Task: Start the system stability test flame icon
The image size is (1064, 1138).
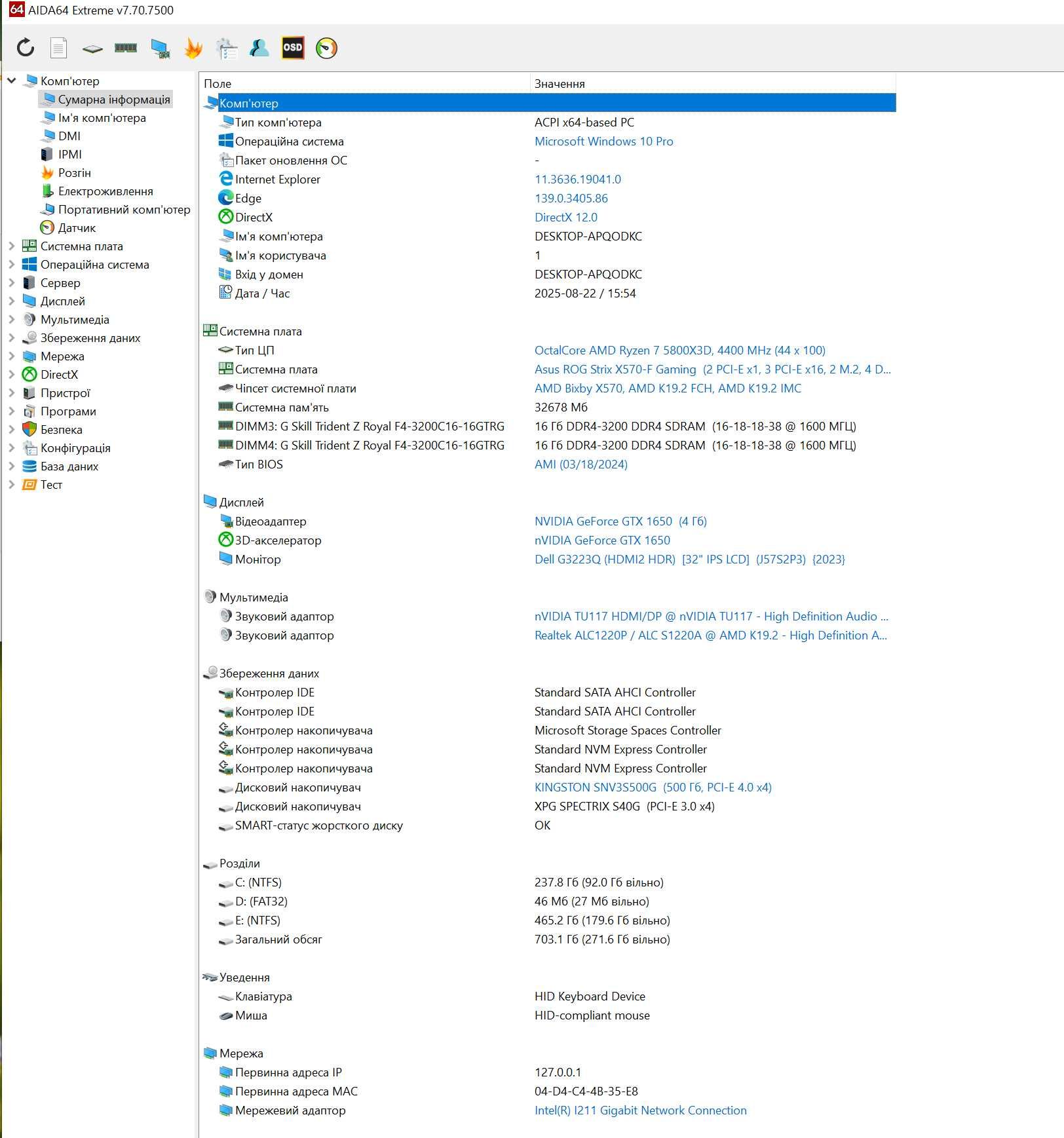Action: tap(193, 48)
